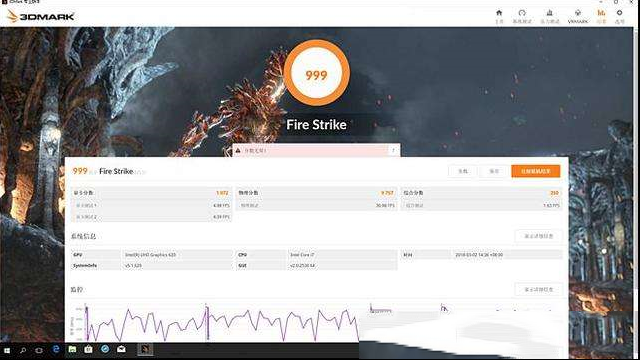
Task: Select the VRMARK navigation icon
Action: point(578,16)
